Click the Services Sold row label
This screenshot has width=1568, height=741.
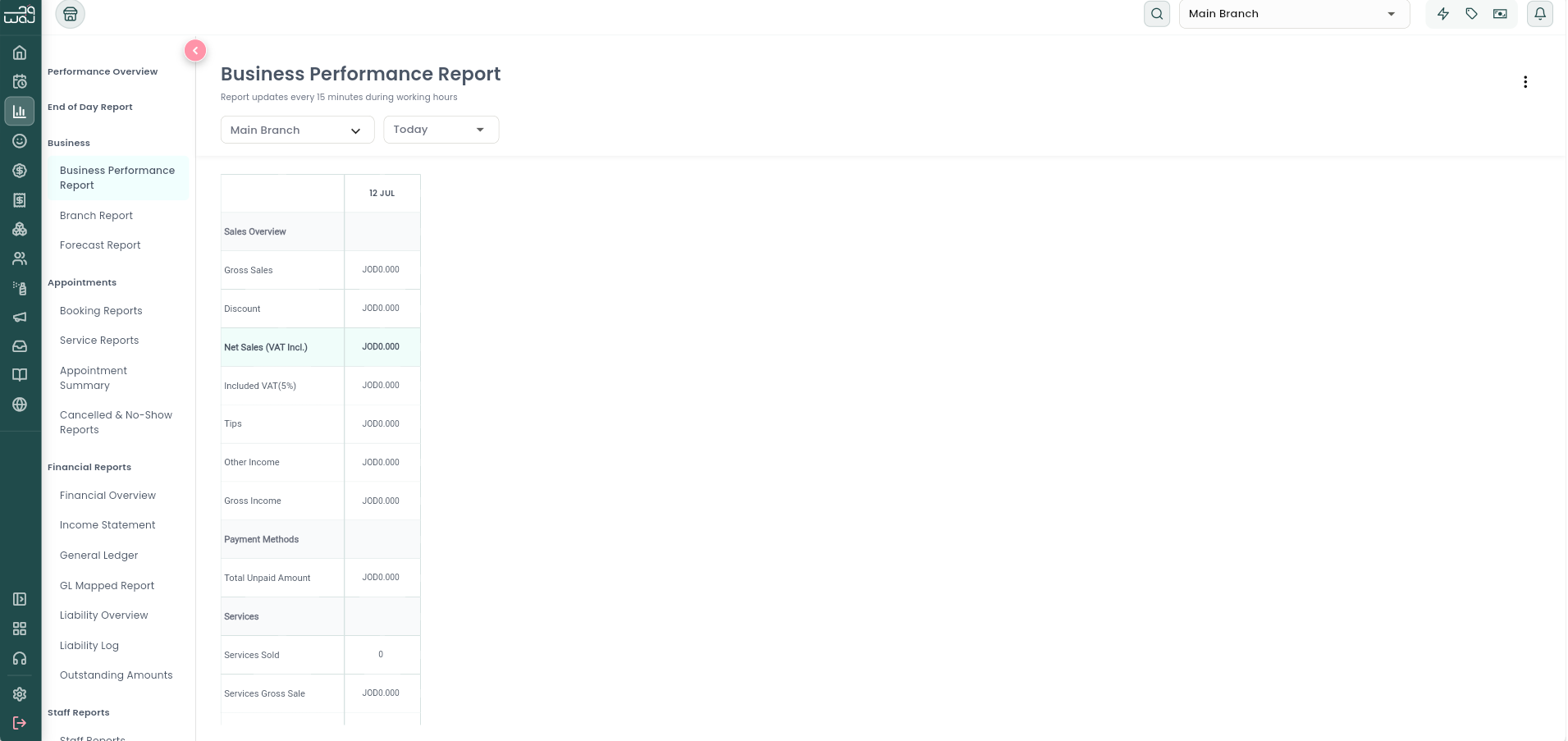pos(252,656)
